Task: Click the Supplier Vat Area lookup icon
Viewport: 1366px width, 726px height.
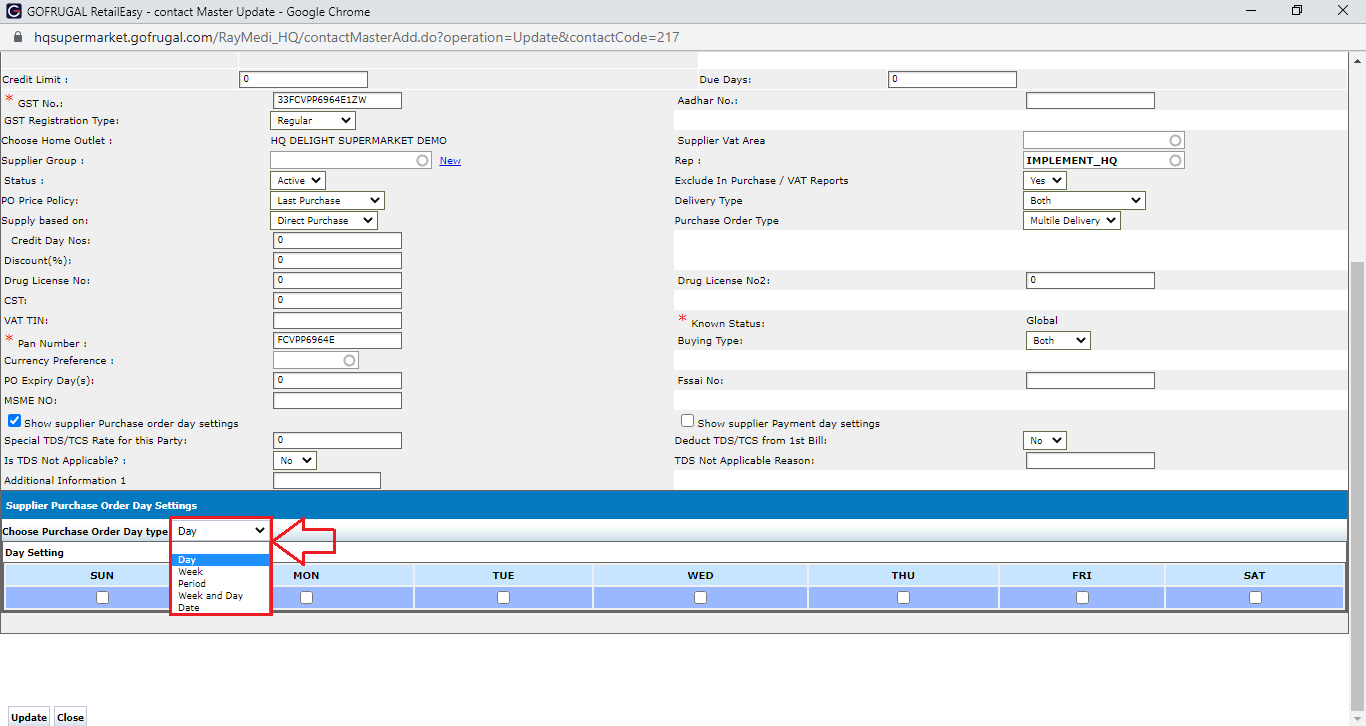Action: click(1175, 141)
